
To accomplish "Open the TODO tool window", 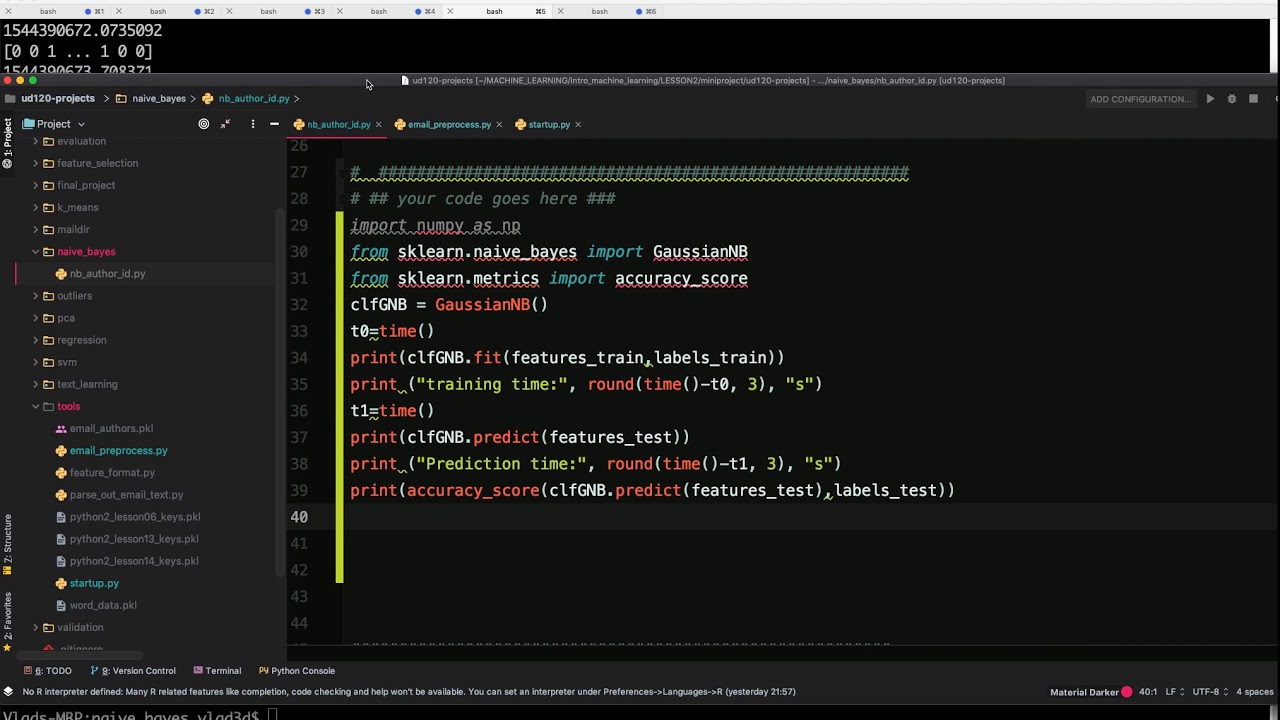I will [48, 671].
